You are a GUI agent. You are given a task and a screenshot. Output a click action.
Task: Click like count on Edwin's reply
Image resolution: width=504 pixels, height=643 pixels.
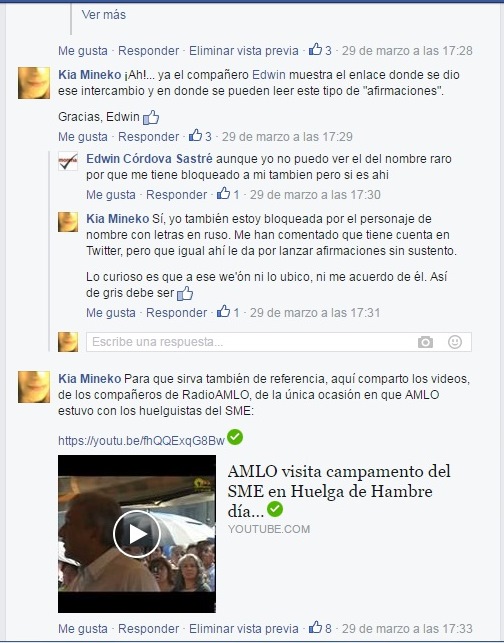point(228,194)
